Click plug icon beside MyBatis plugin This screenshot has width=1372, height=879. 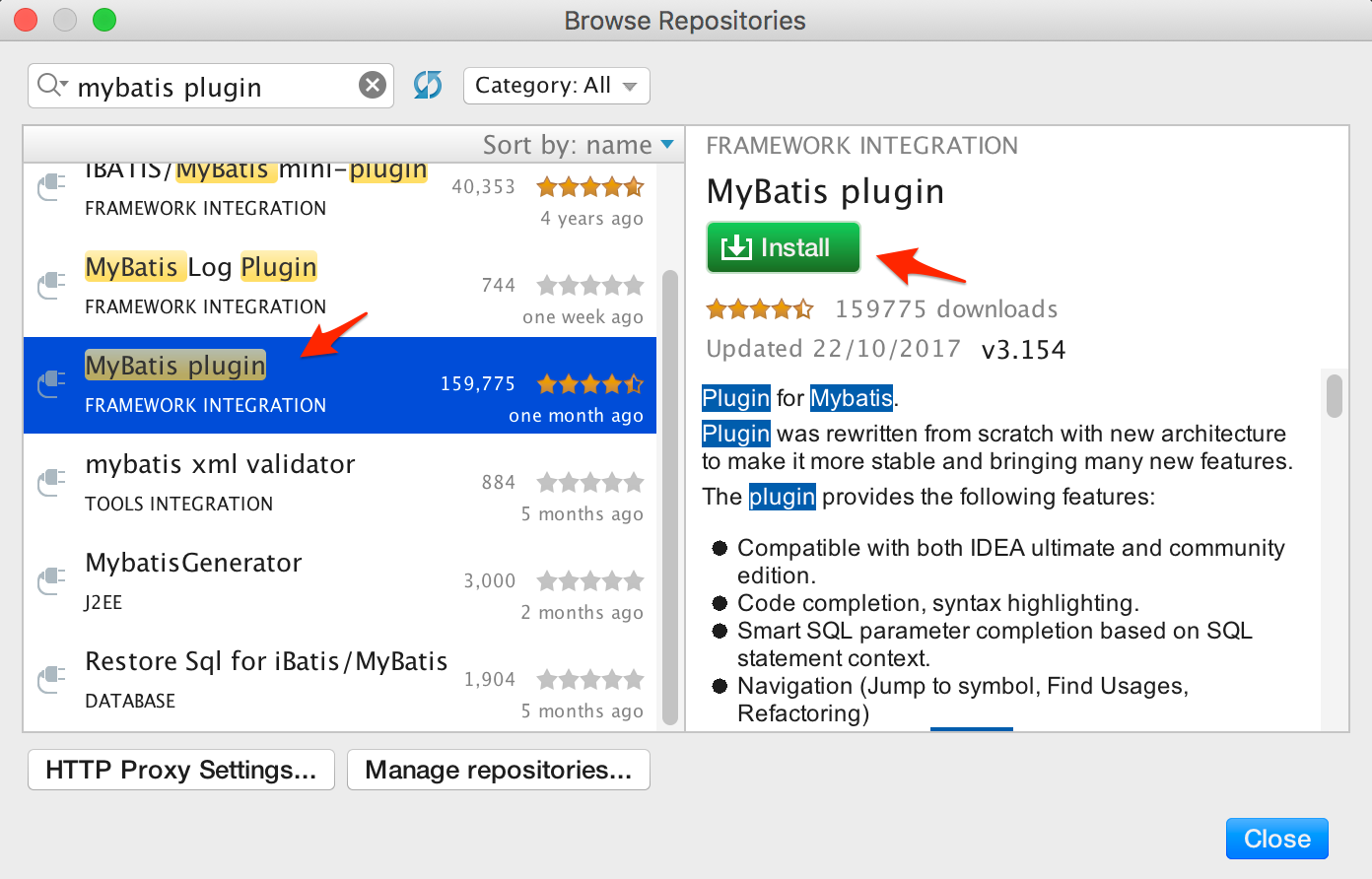tap(50, 384)
